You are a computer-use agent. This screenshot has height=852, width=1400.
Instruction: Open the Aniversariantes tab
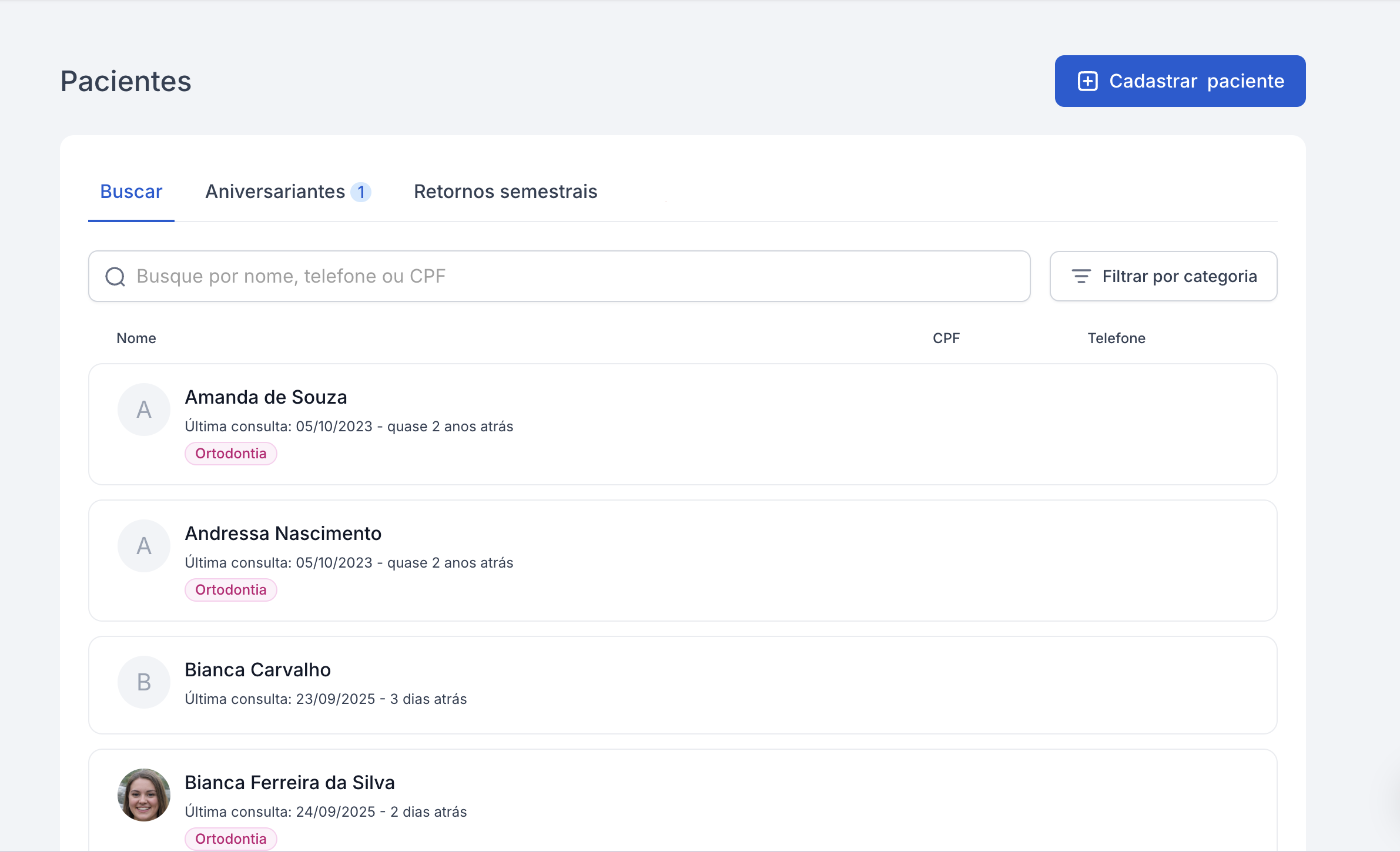tap(275, 192)
